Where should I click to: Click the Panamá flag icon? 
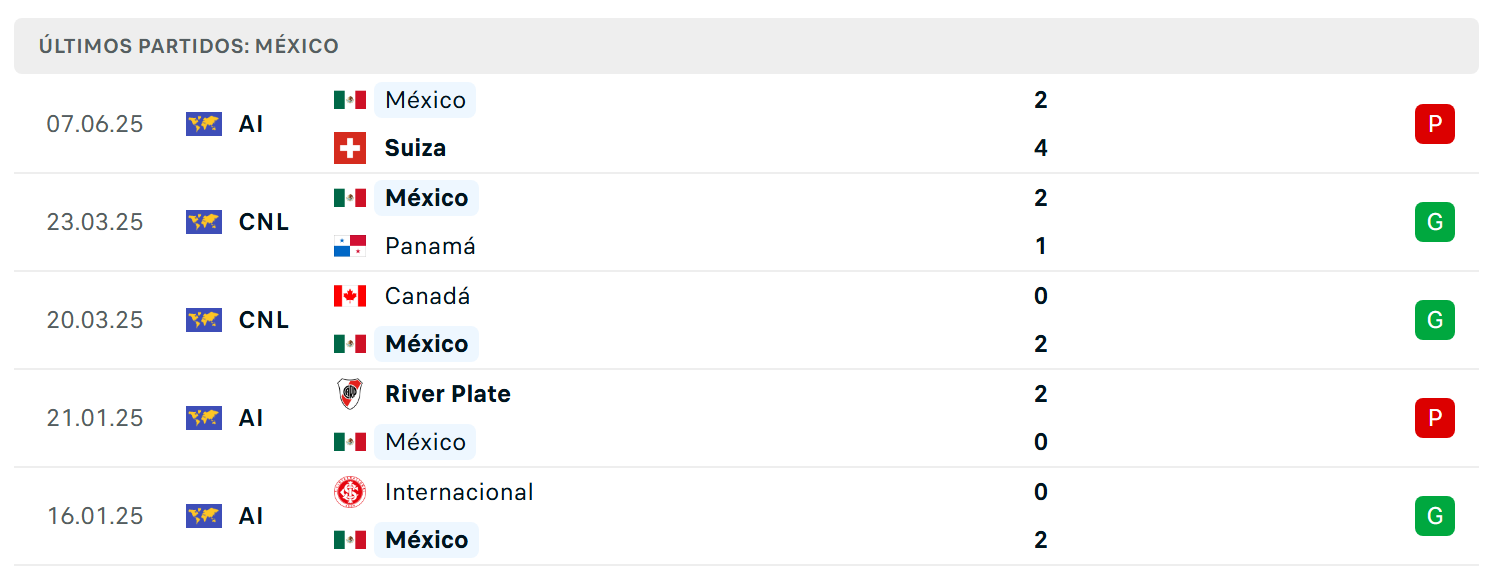350,246
